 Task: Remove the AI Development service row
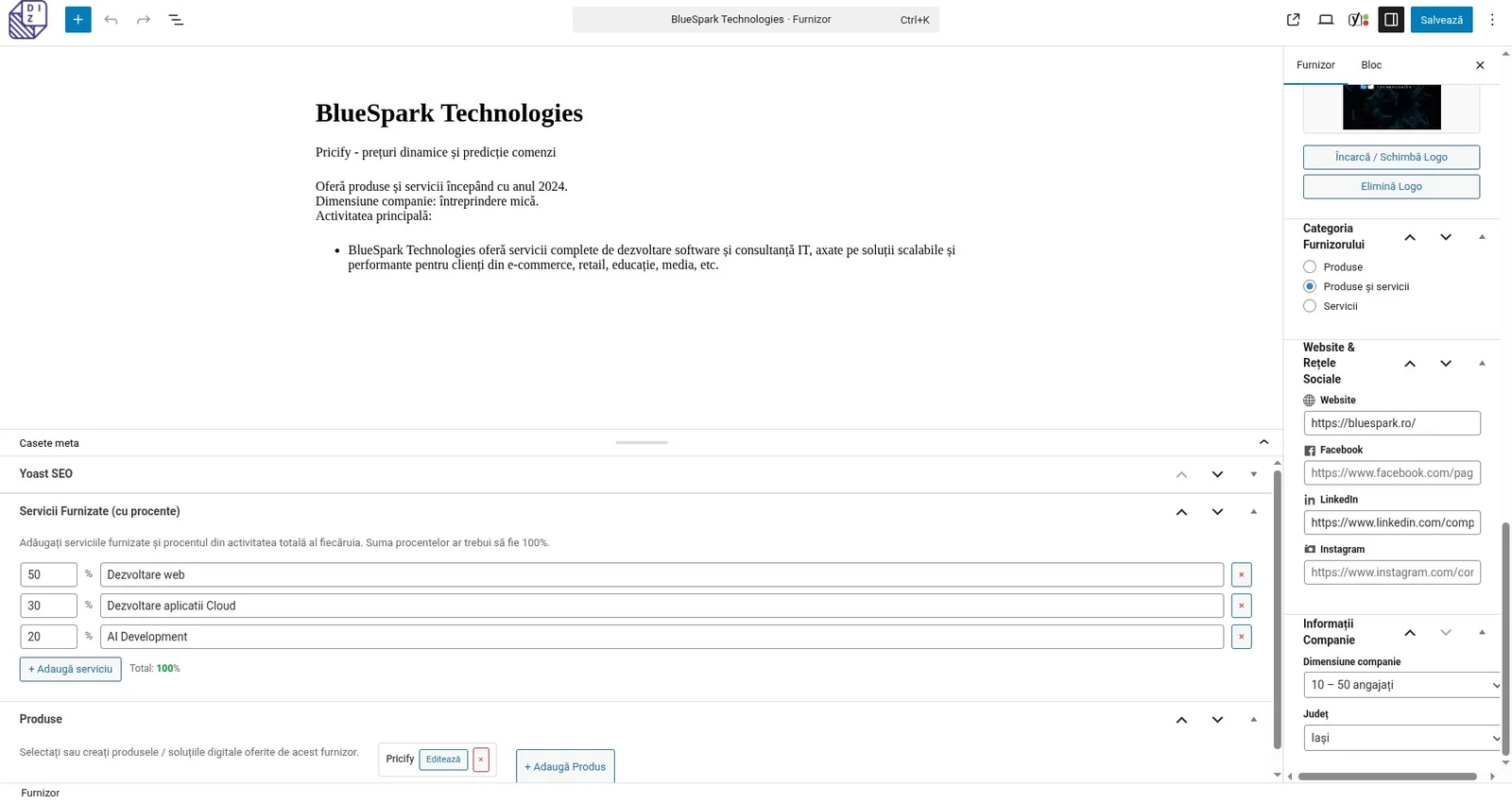[x=1242, y=637]
